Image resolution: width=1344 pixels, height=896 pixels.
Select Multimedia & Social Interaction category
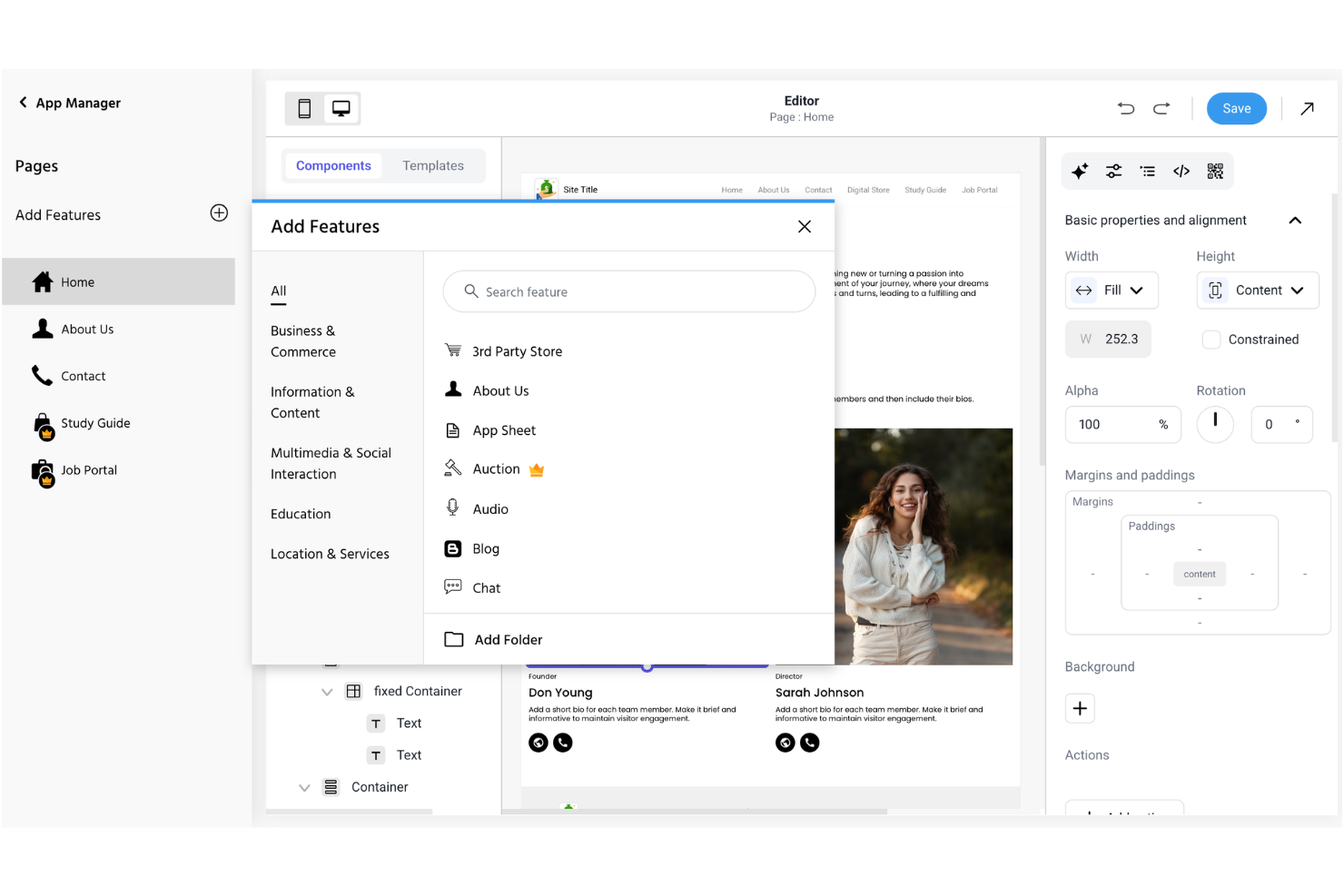tap(331, 464)
